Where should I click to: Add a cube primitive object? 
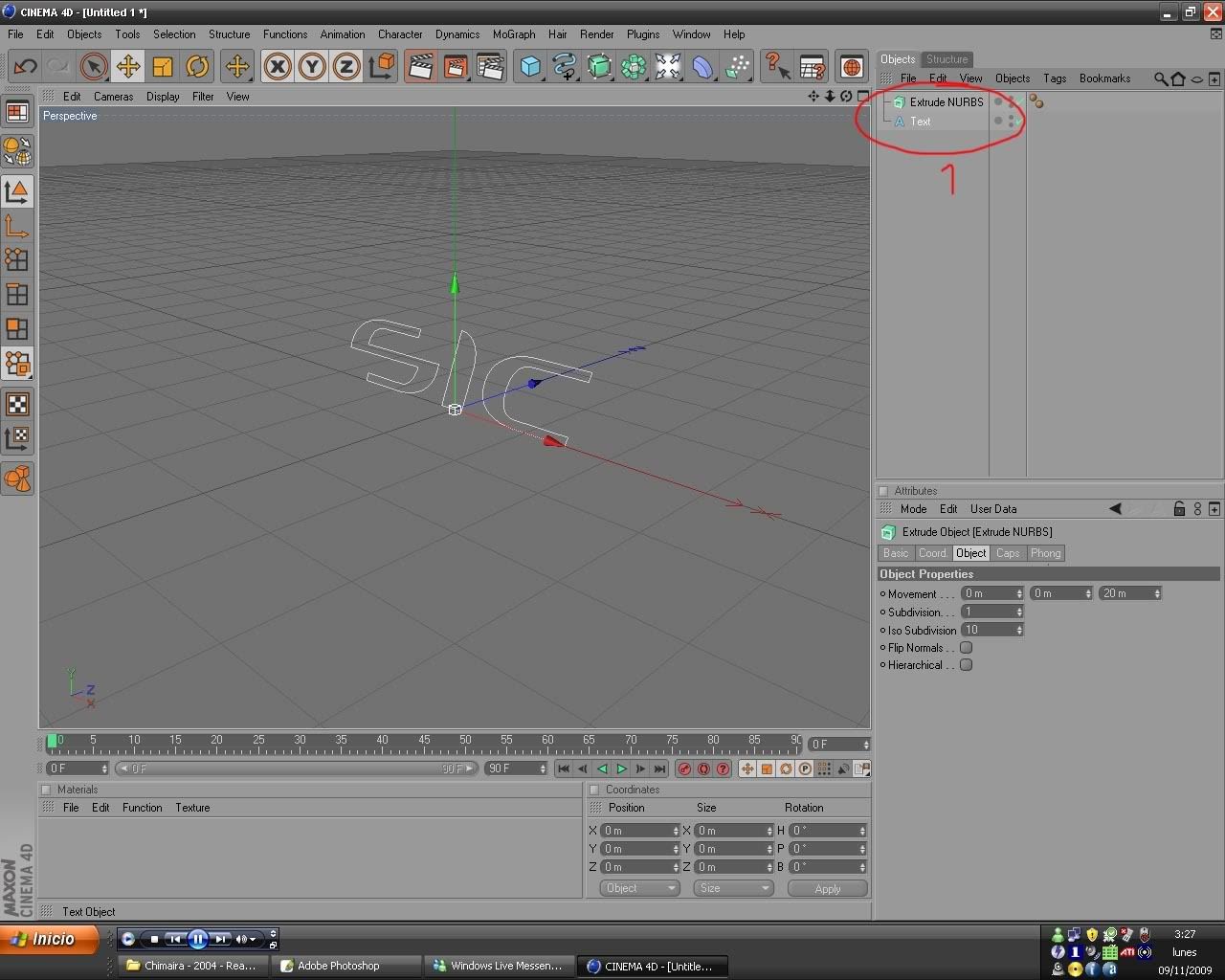[x=530, y=66]
